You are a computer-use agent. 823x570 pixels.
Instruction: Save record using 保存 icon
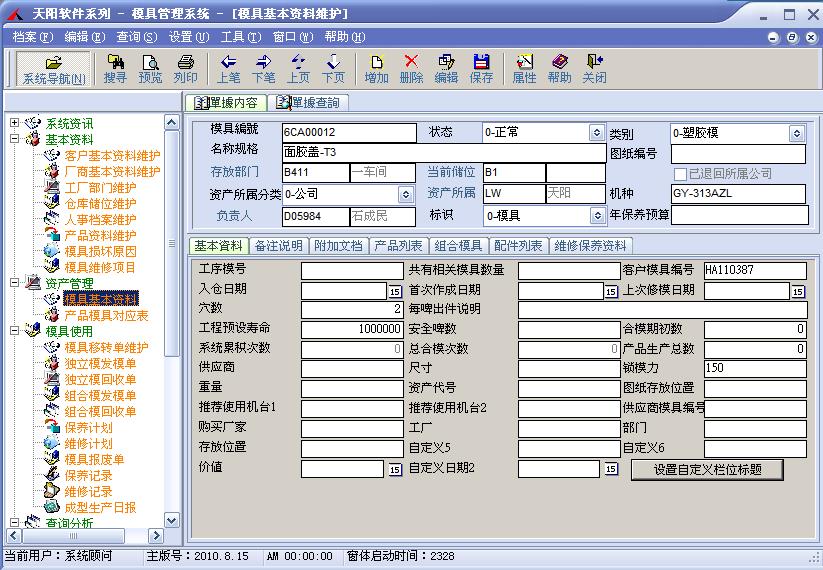click(481, 68)
